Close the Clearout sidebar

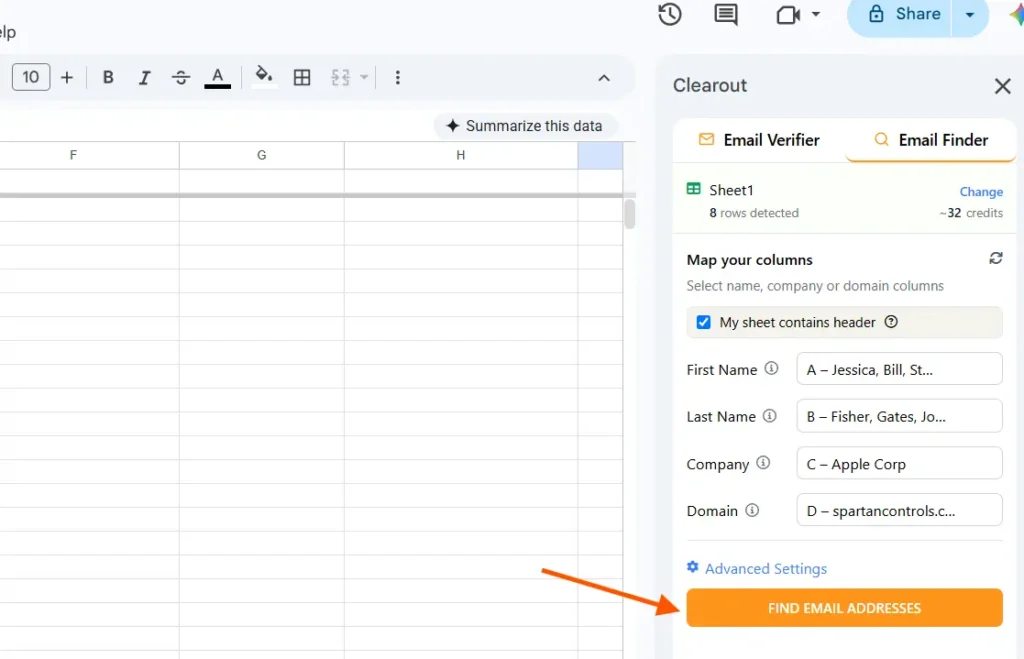point(1002,86)
